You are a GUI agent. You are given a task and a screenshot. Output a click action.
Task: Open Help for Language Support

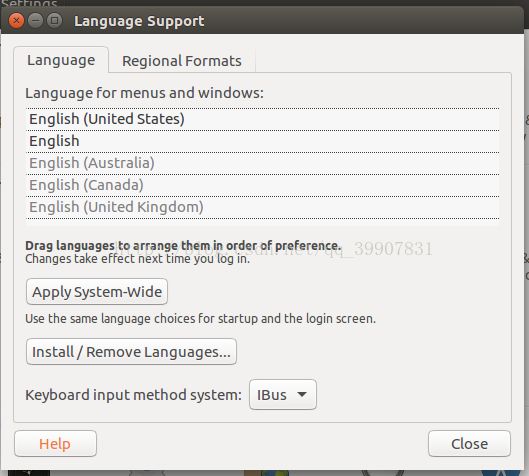[x=55, y=444]
